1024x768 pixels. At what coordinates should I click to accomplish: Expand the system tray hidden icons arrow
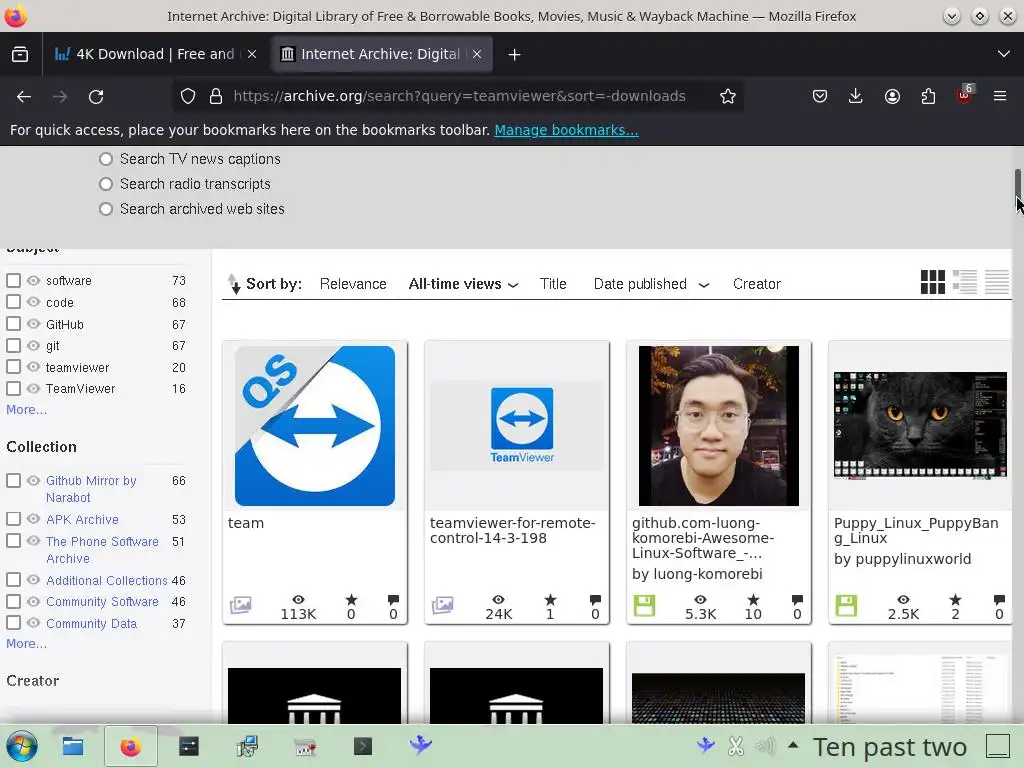pos(793,745)
